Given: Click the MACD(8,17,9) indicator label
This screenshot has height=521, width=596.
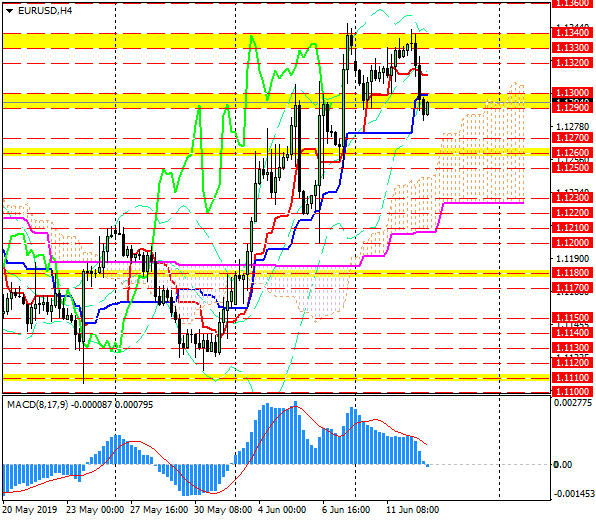Looking at the screenshot, I should pyautogui.click(x=37, y=405).
